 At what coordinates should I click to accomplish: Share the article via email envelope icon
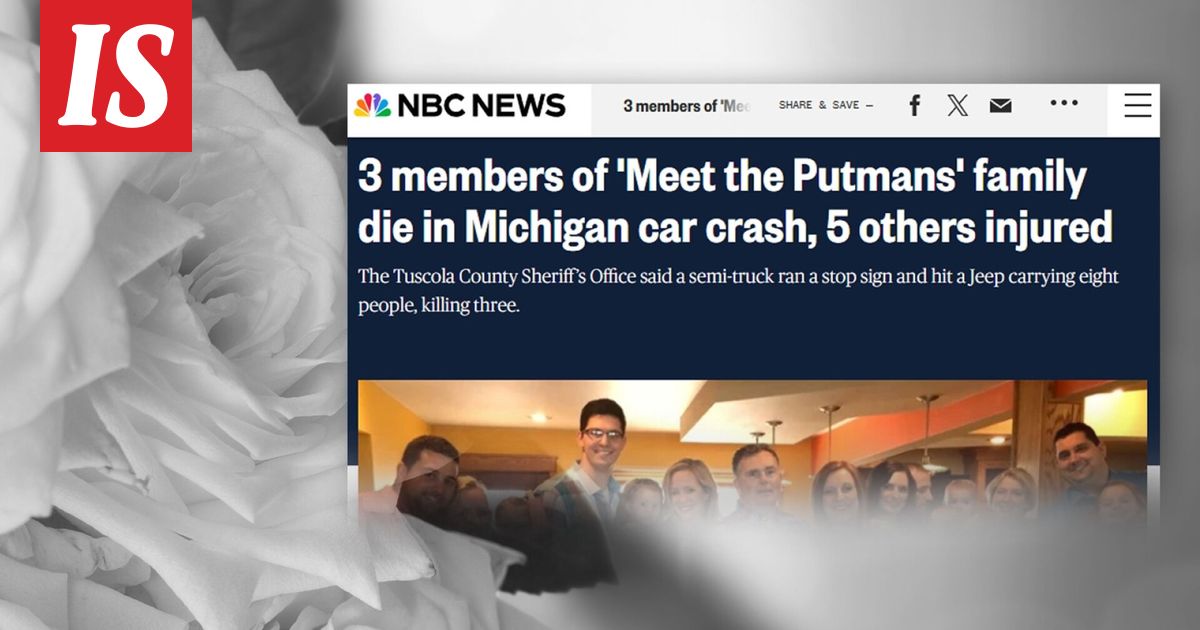pos(1000,106)
